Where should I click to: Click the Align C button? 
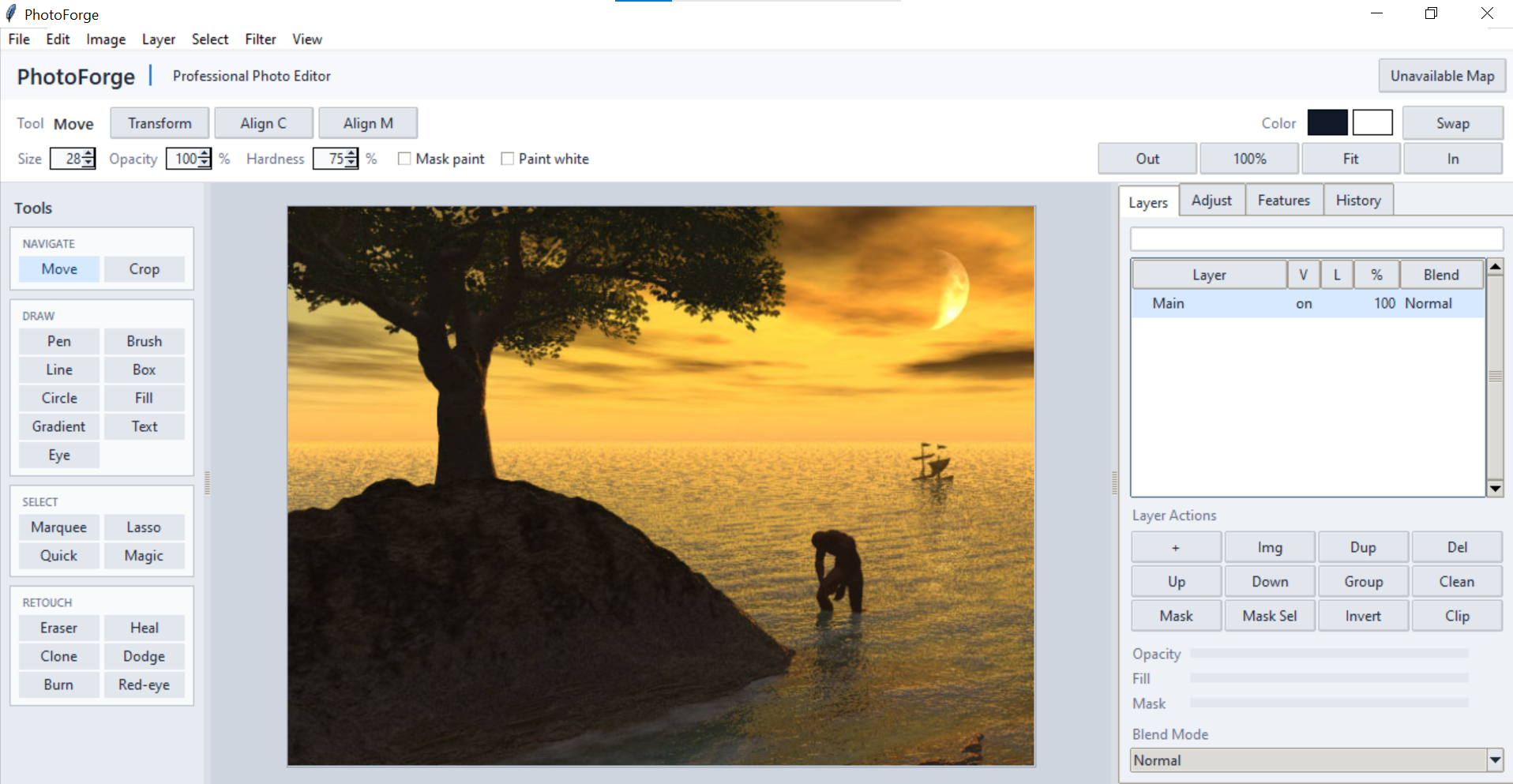(264, 123)
